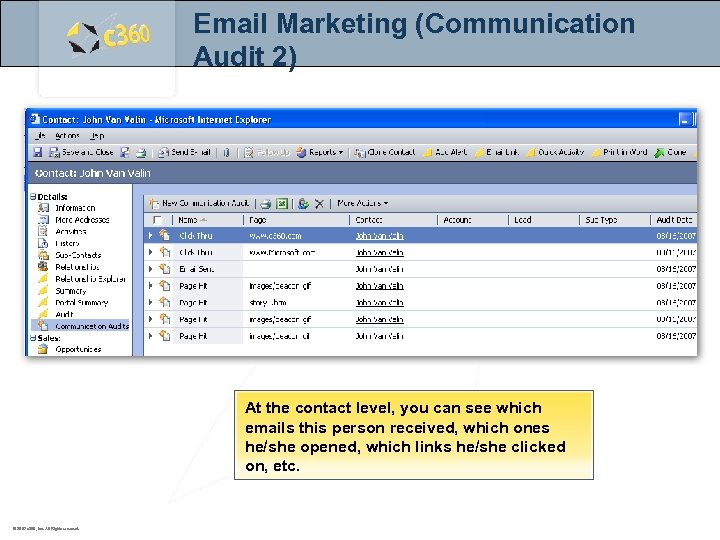Open the Reports dropdown menu
Screen dimensions: 720x540
click(x=320, y=152)
